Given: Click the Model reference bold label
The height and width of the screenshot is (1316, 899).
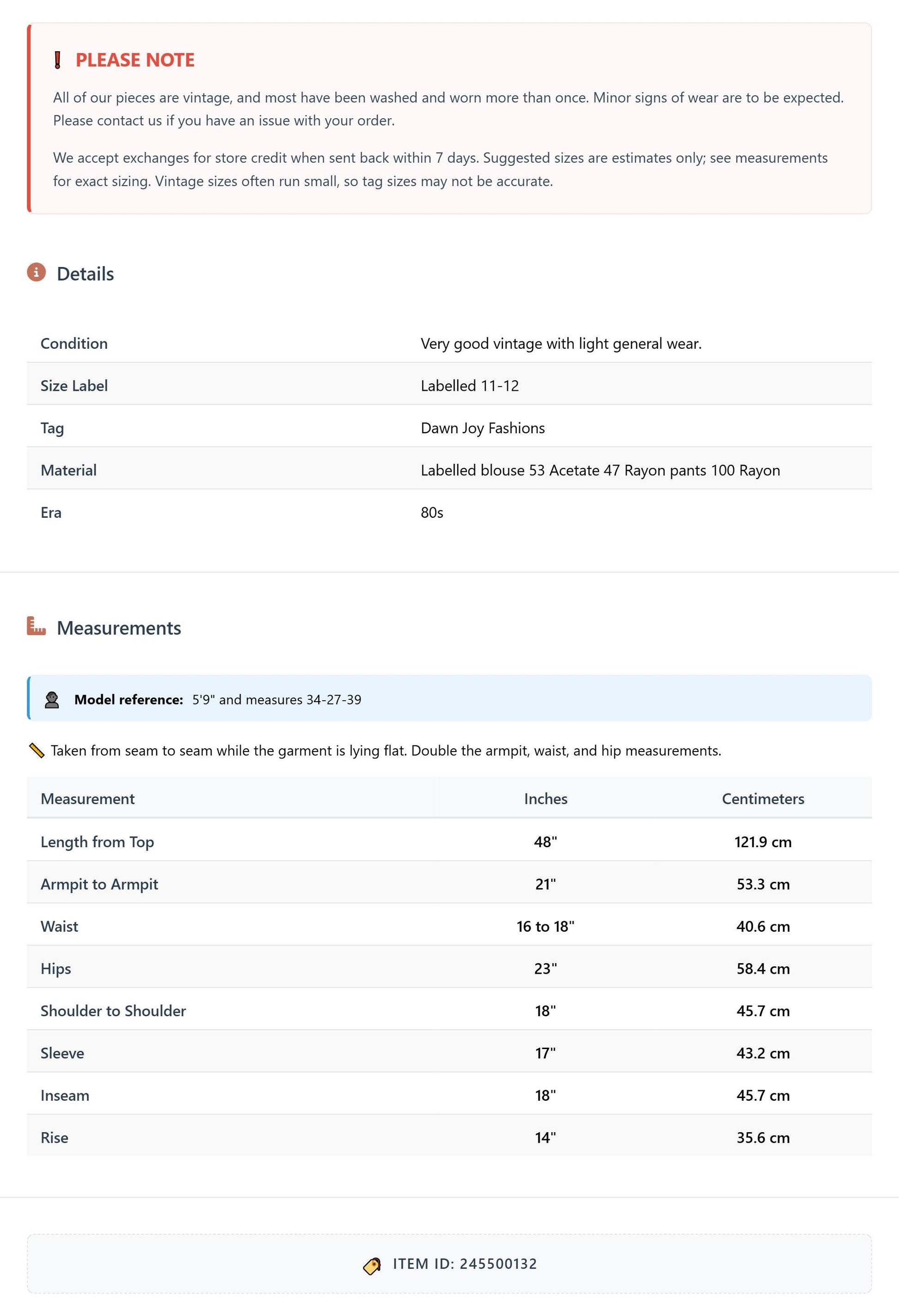Looking at the screenshot, I should 128,700.
